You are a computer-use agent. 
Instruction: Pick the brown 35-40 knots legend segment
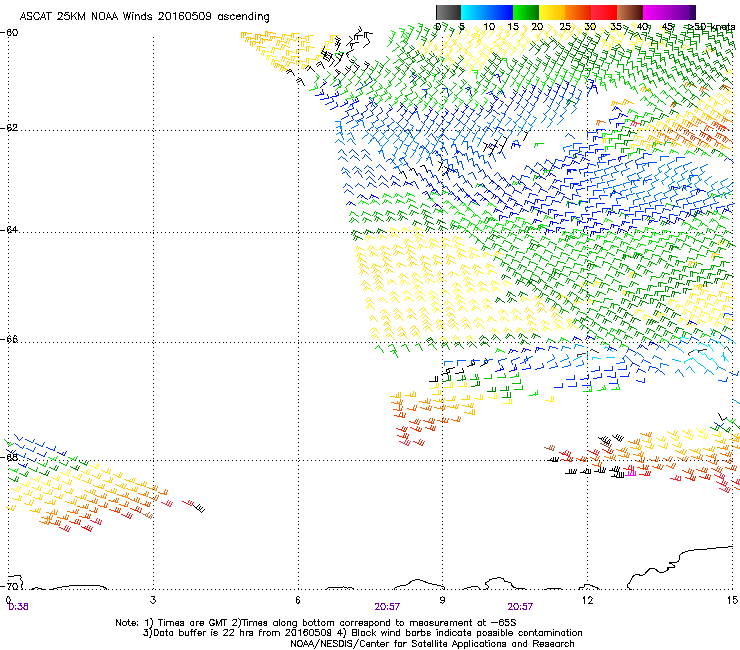(630, 12)
